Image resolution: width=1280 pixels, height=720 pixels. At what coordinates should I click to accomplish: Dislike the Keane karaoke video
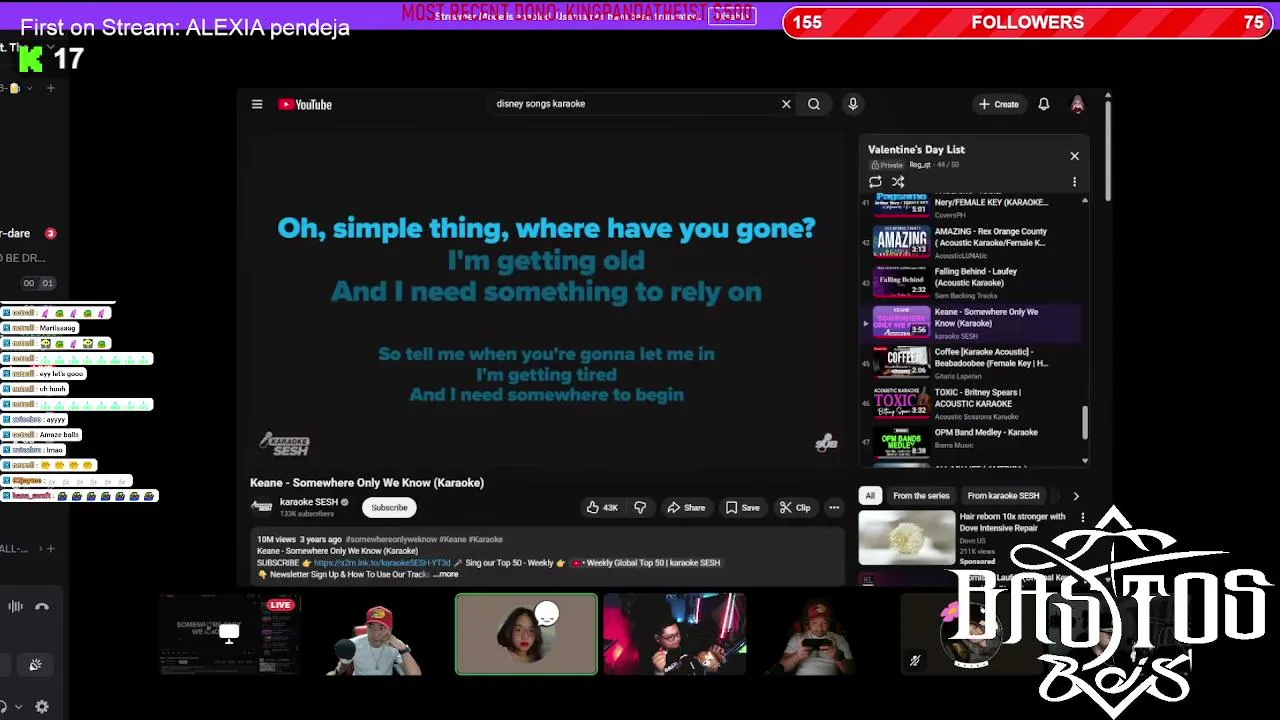(640, 507)
